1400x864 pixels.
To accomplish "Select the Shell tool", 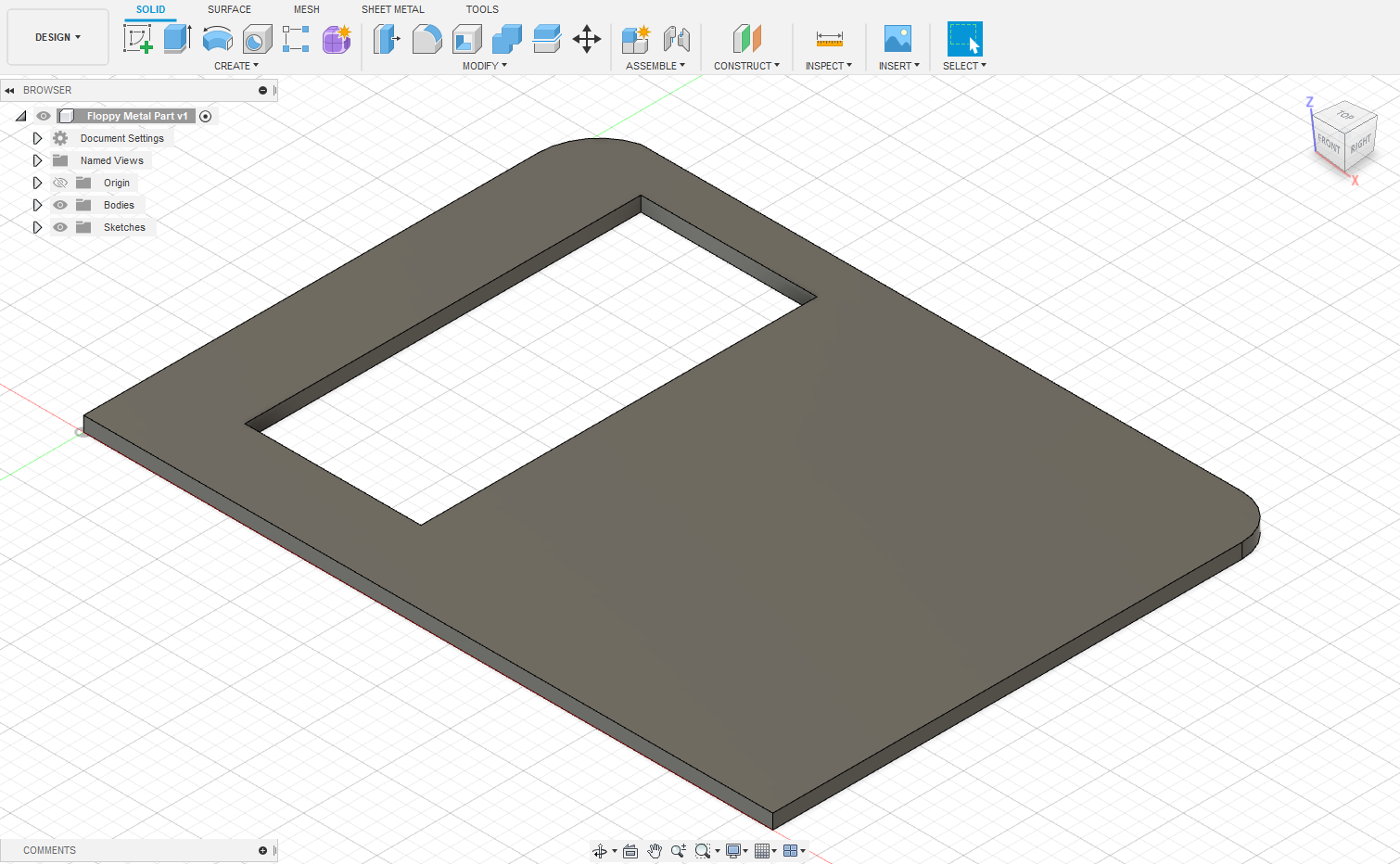I will [467, 39].
